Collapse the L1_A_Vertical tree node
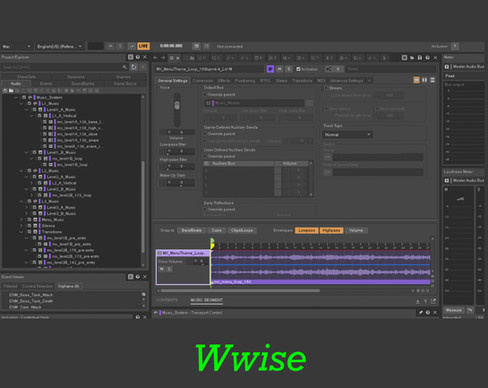This screenshot has height=388, width=488. (32, 116)
